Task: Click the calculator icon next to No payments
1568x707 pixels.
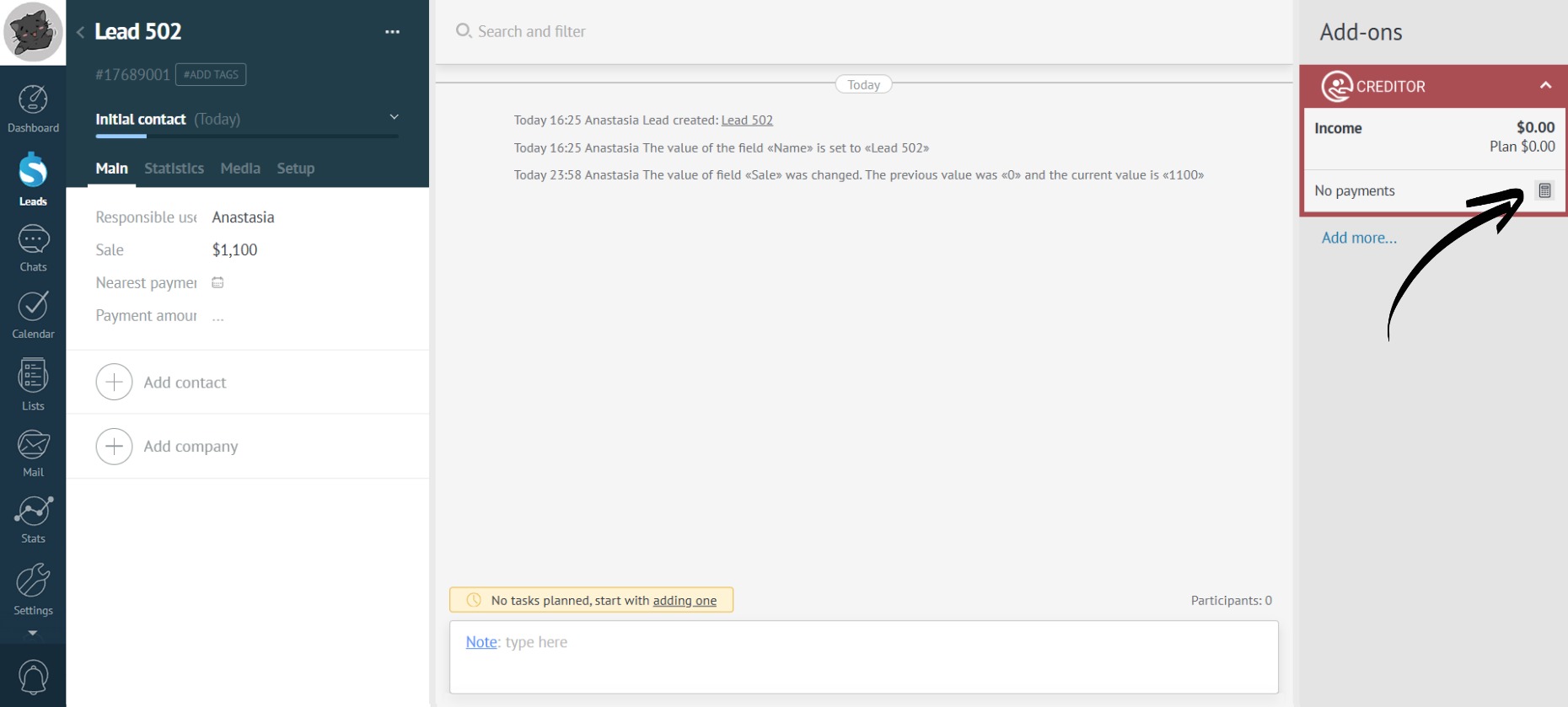Action: point(1544,190)
